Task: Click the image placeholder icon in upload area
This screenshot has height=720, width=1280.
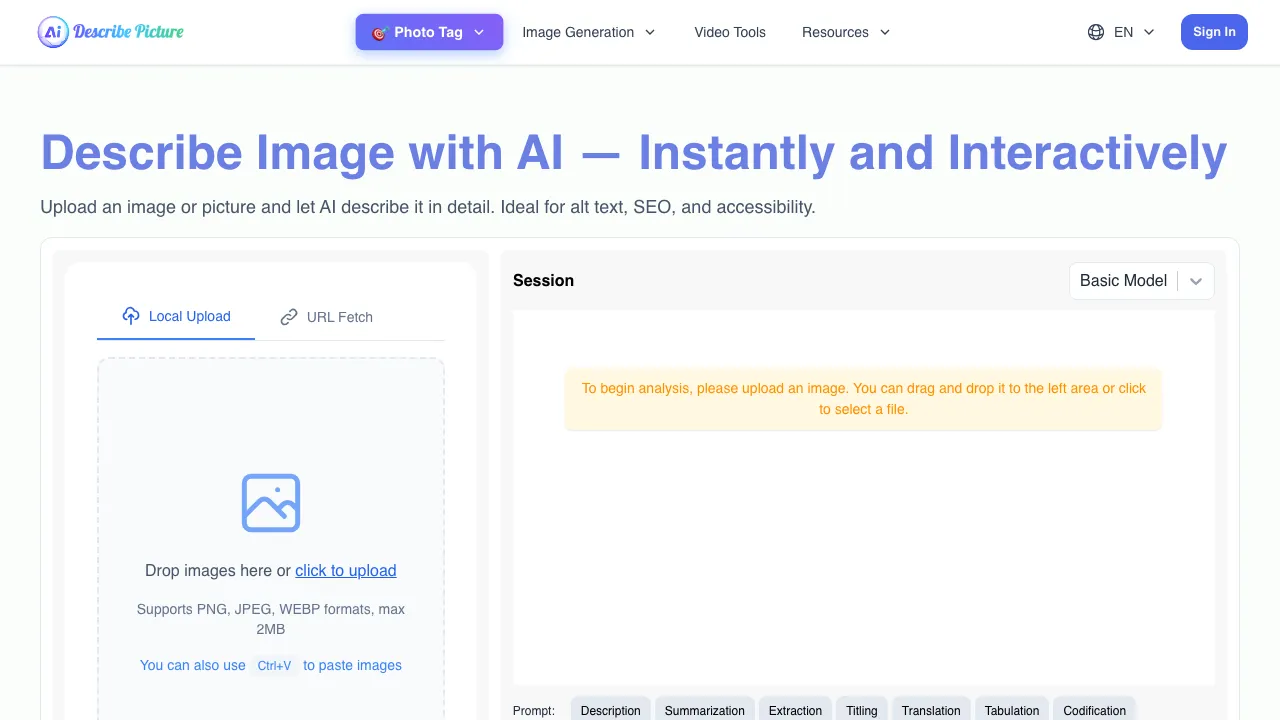Action: tap(271, 502)
